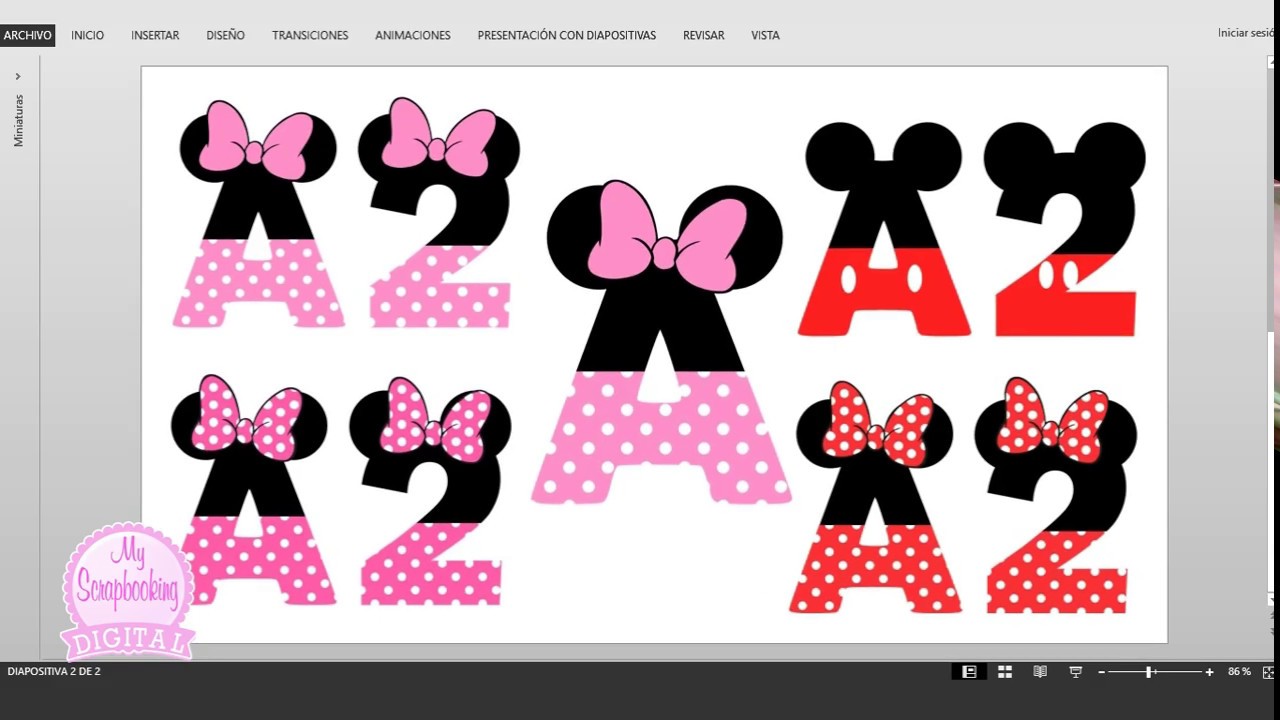Select the DISEÑO ribbon tab

pos(225,35)
